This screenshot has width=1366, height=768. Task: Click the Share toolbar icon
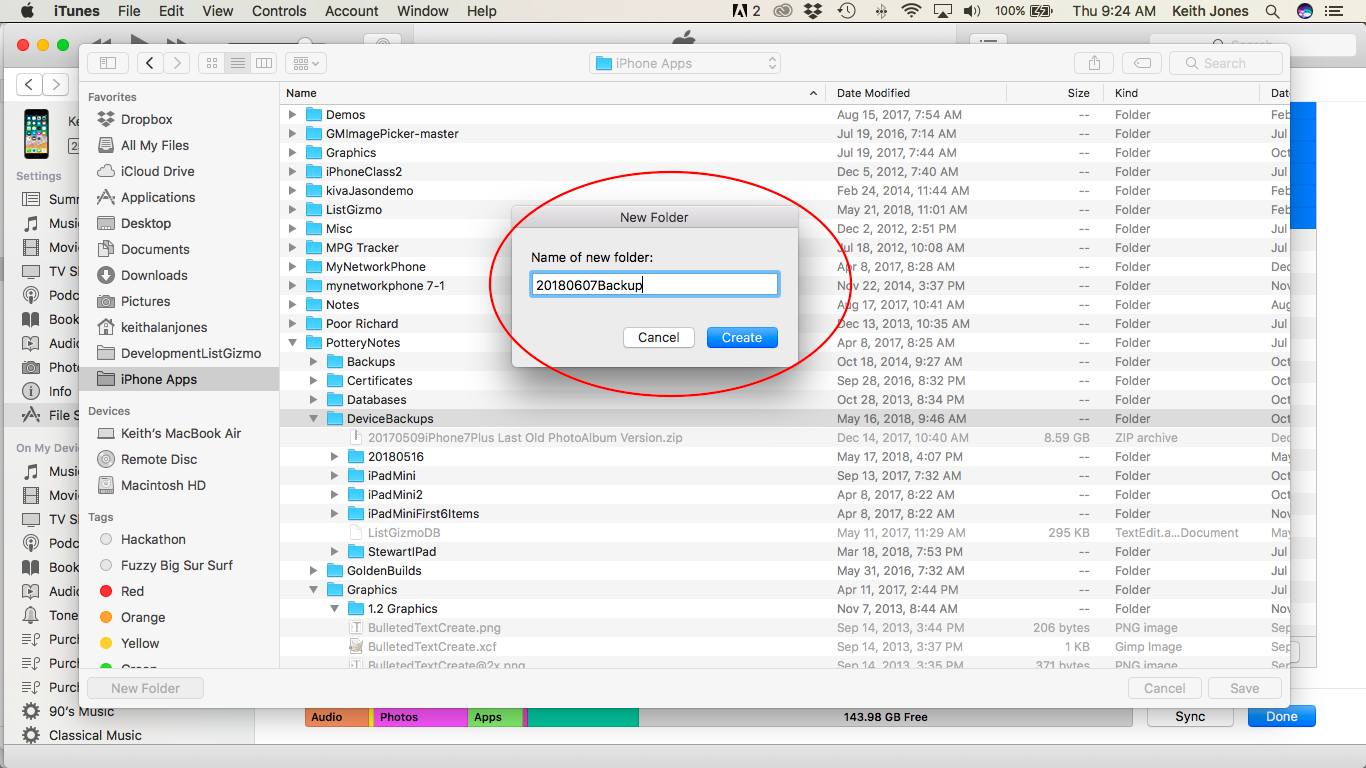pyautogui.click(x=1094, y=63)
